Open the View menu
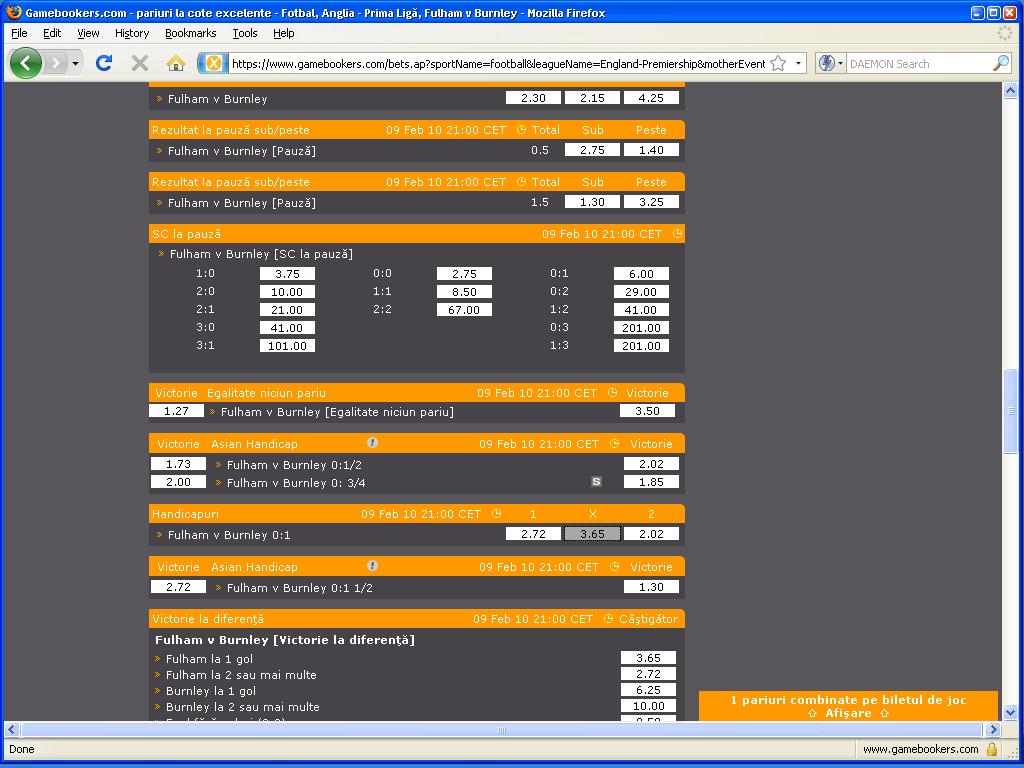 point(88,33)
